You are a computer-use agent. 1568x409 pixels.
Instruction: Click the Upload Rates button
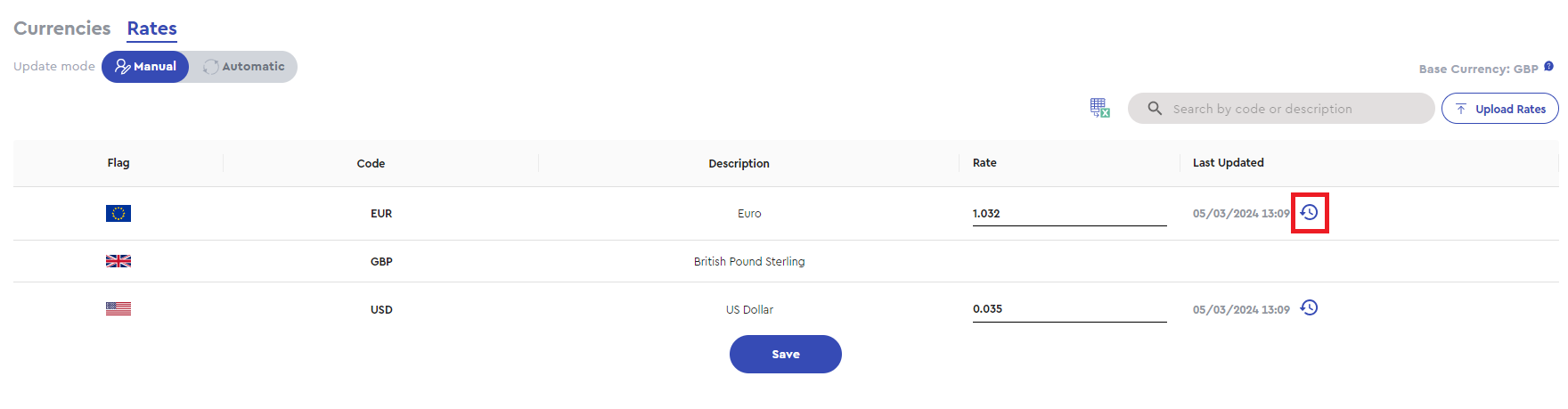point(1500,109)
